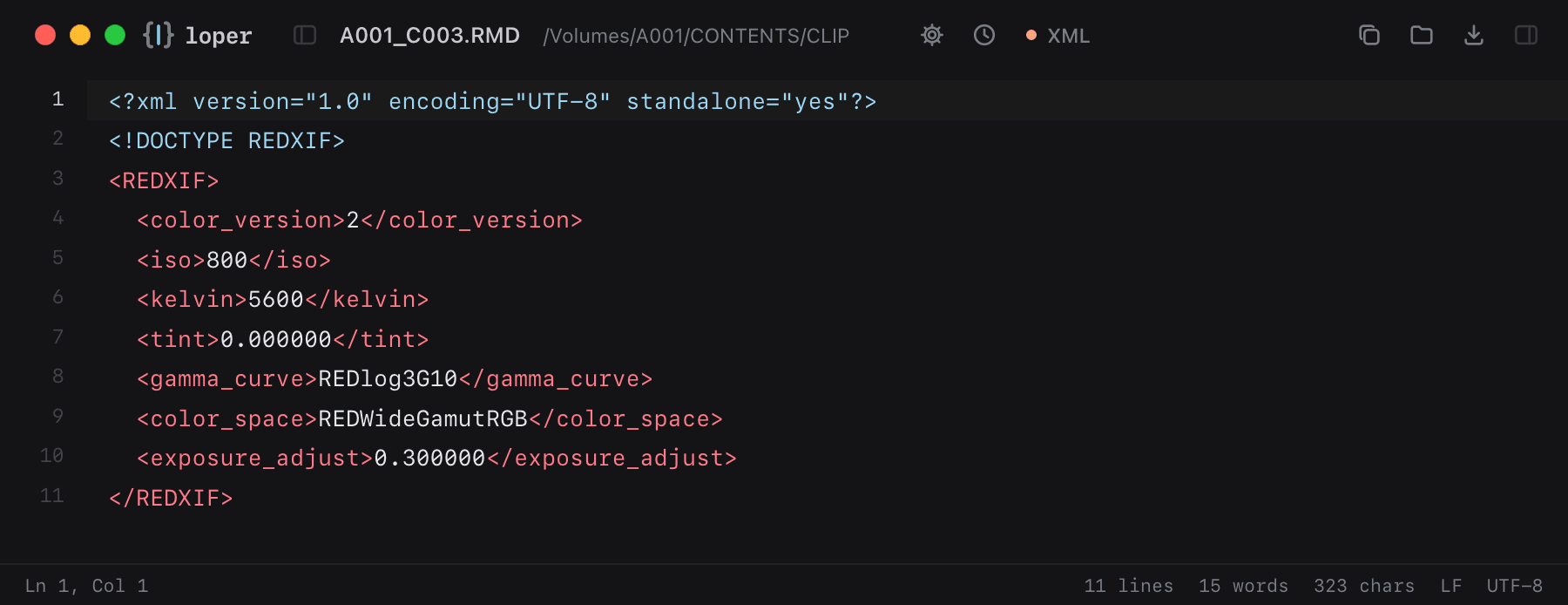The image size is (1568, 605).
Task: Click line number 8 in gutter
Action: (57, 377)
